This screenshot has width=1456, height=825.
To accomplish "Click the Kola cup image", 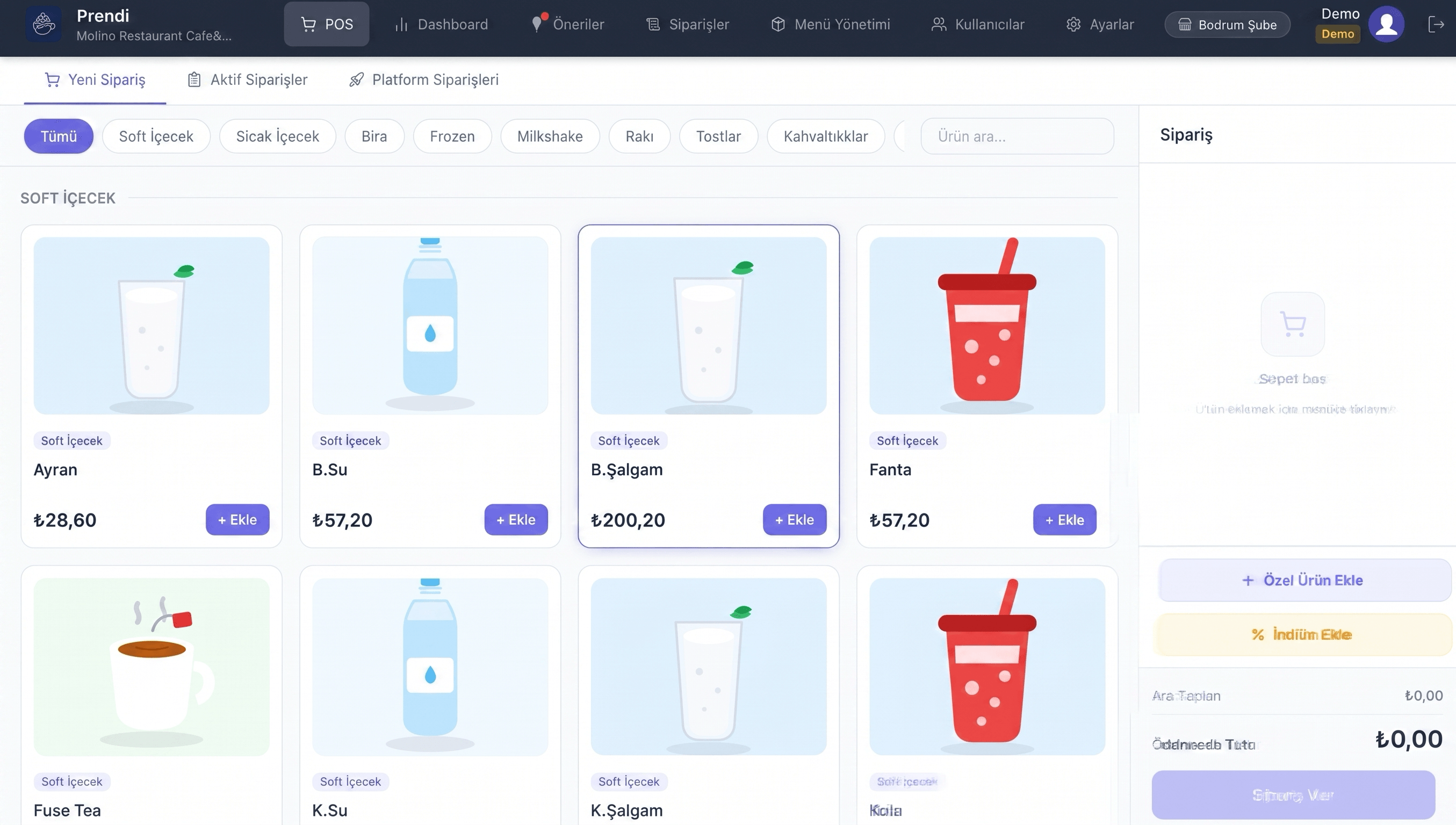I will 987,667.
